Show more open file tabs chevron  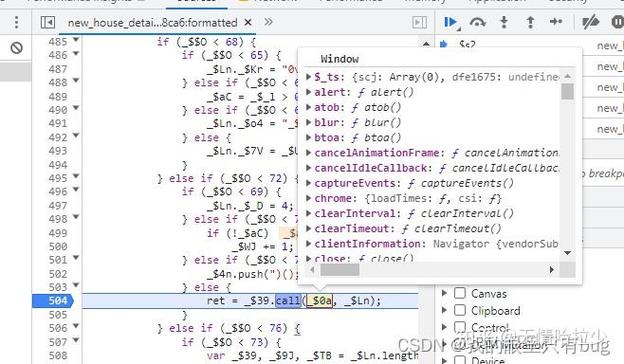tap(269, 22)
